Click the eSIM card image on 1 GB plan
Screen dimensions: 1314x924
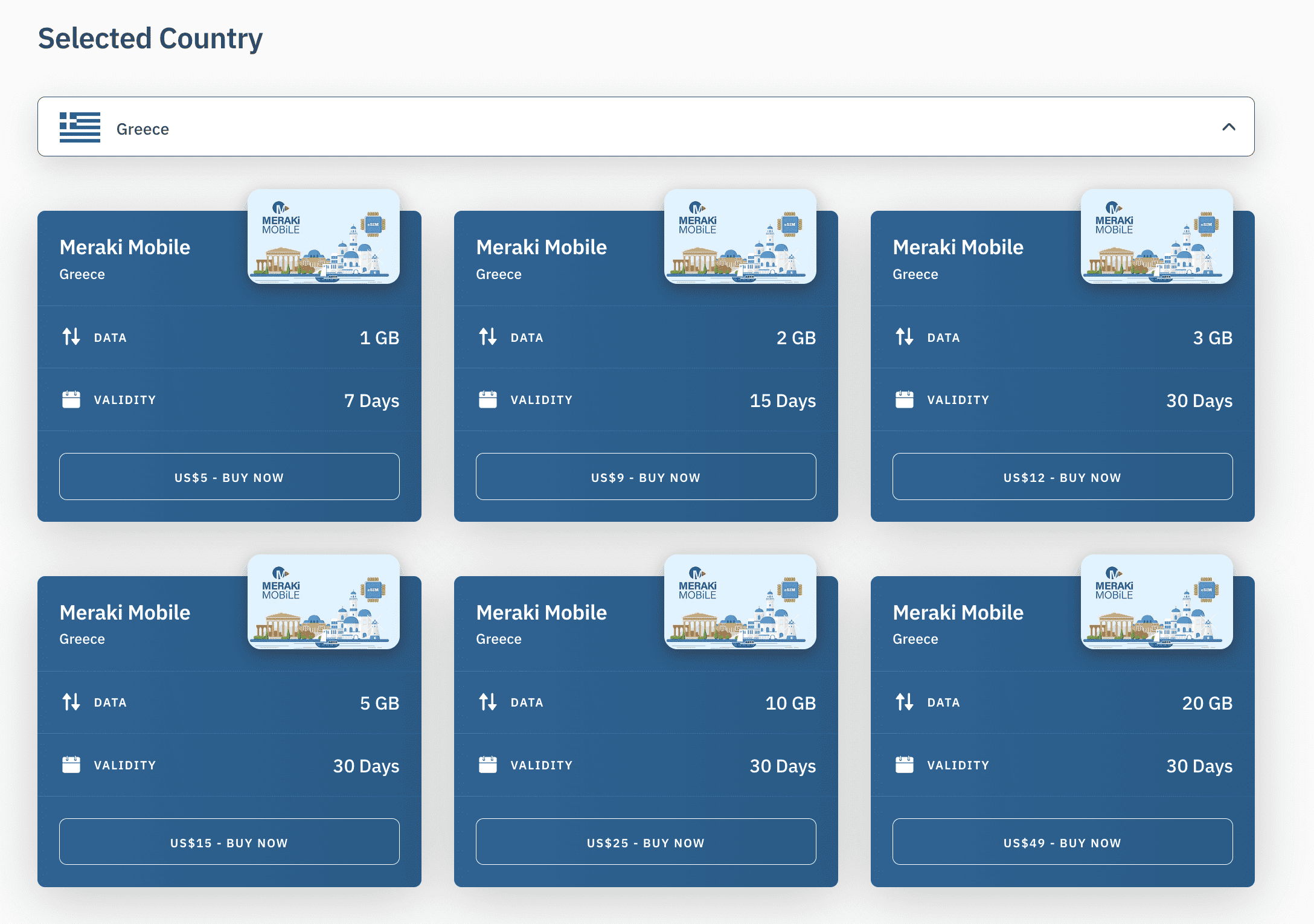(324, 237)
